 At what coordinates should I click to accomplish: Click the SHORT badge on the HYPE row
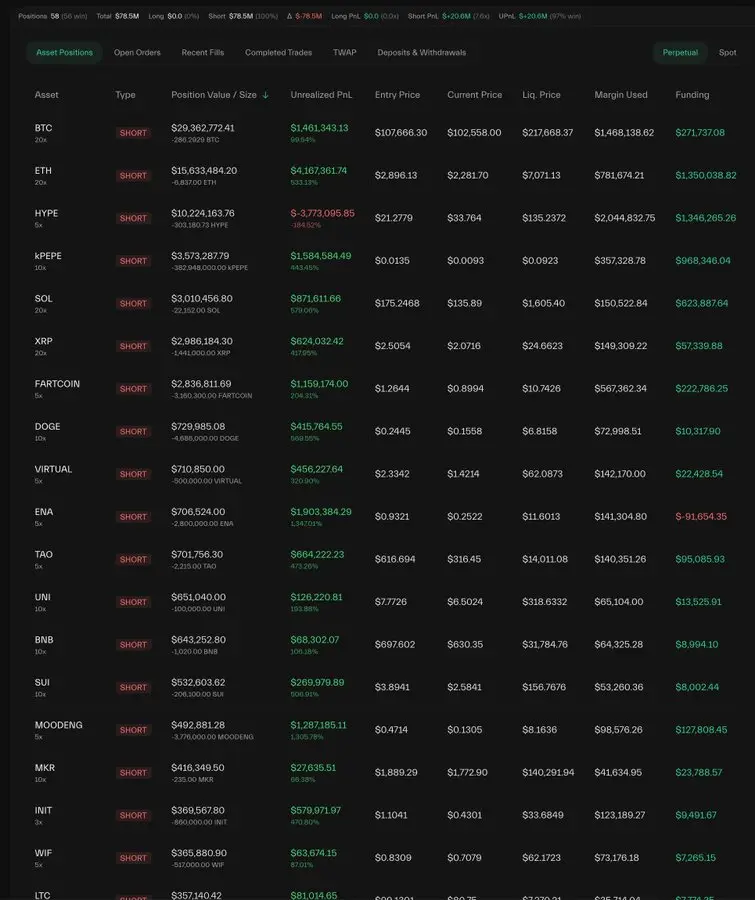pyautogui.click(x=131, y=218)
